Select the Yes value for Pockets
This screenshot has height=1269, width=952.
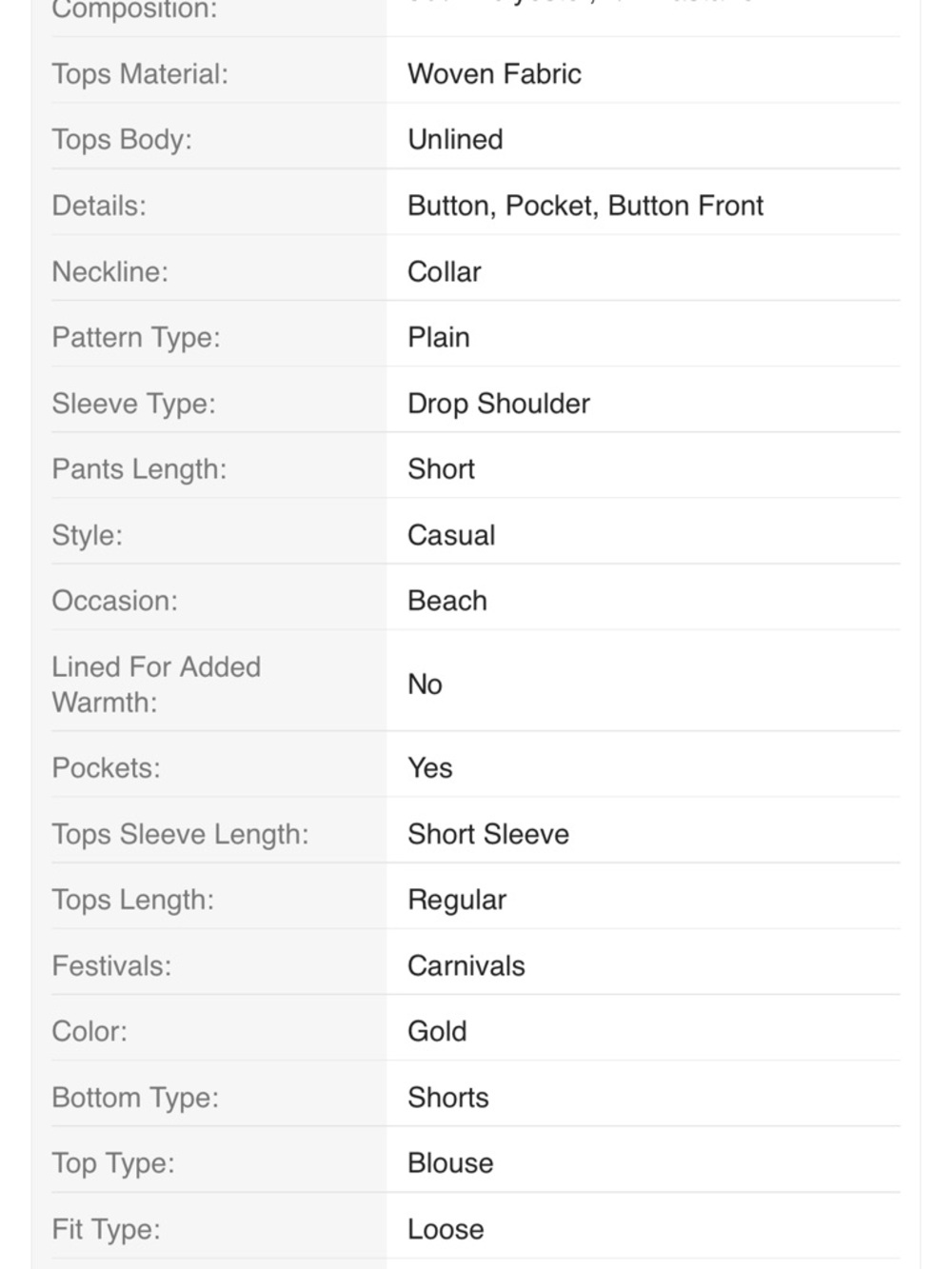point(430,768)
